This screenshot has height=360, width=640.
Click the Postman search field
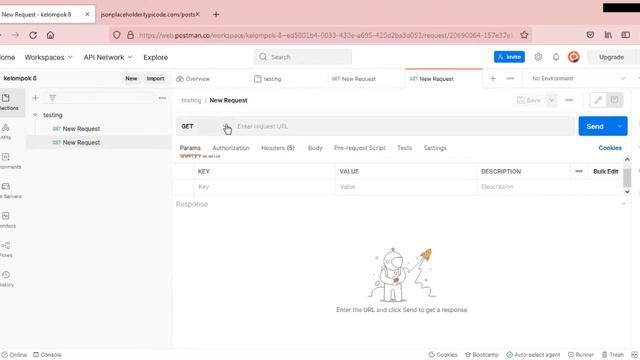click(x=303, y=57)
